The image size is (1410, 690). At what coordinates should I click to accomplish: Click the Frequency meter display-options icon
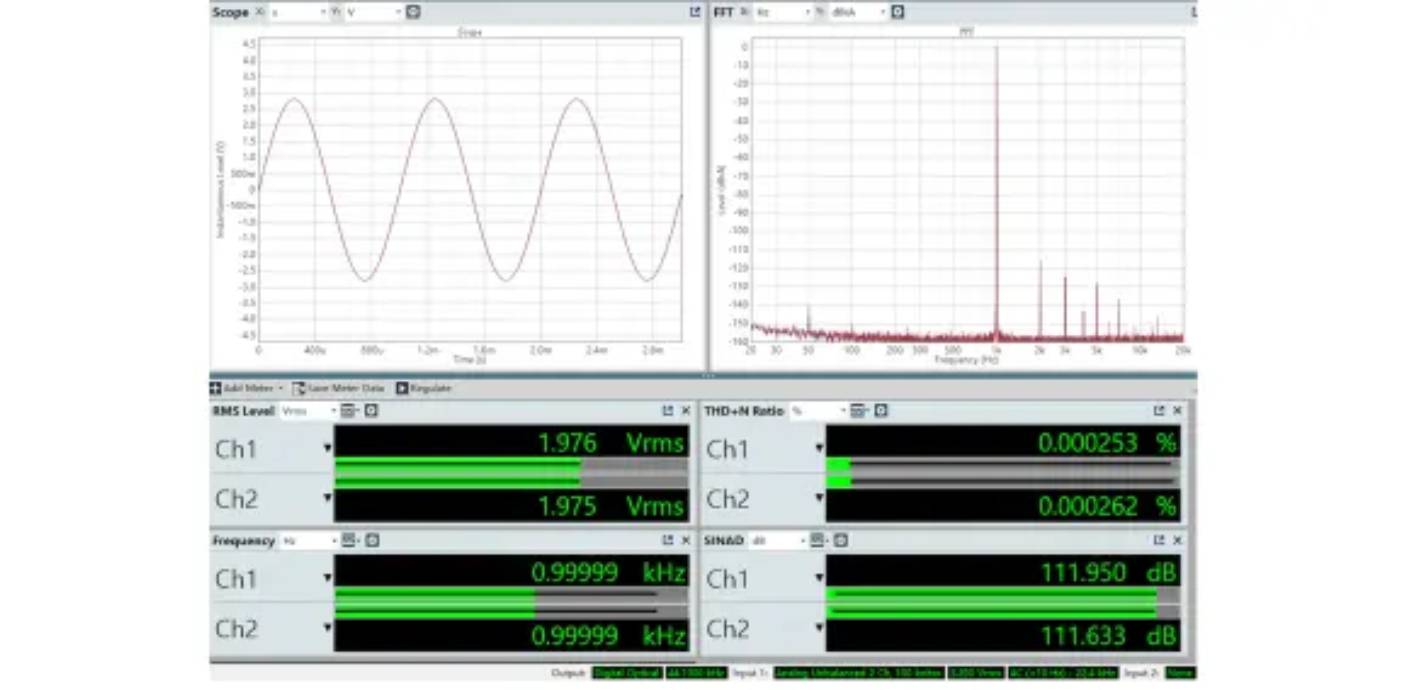click(349, 540)
